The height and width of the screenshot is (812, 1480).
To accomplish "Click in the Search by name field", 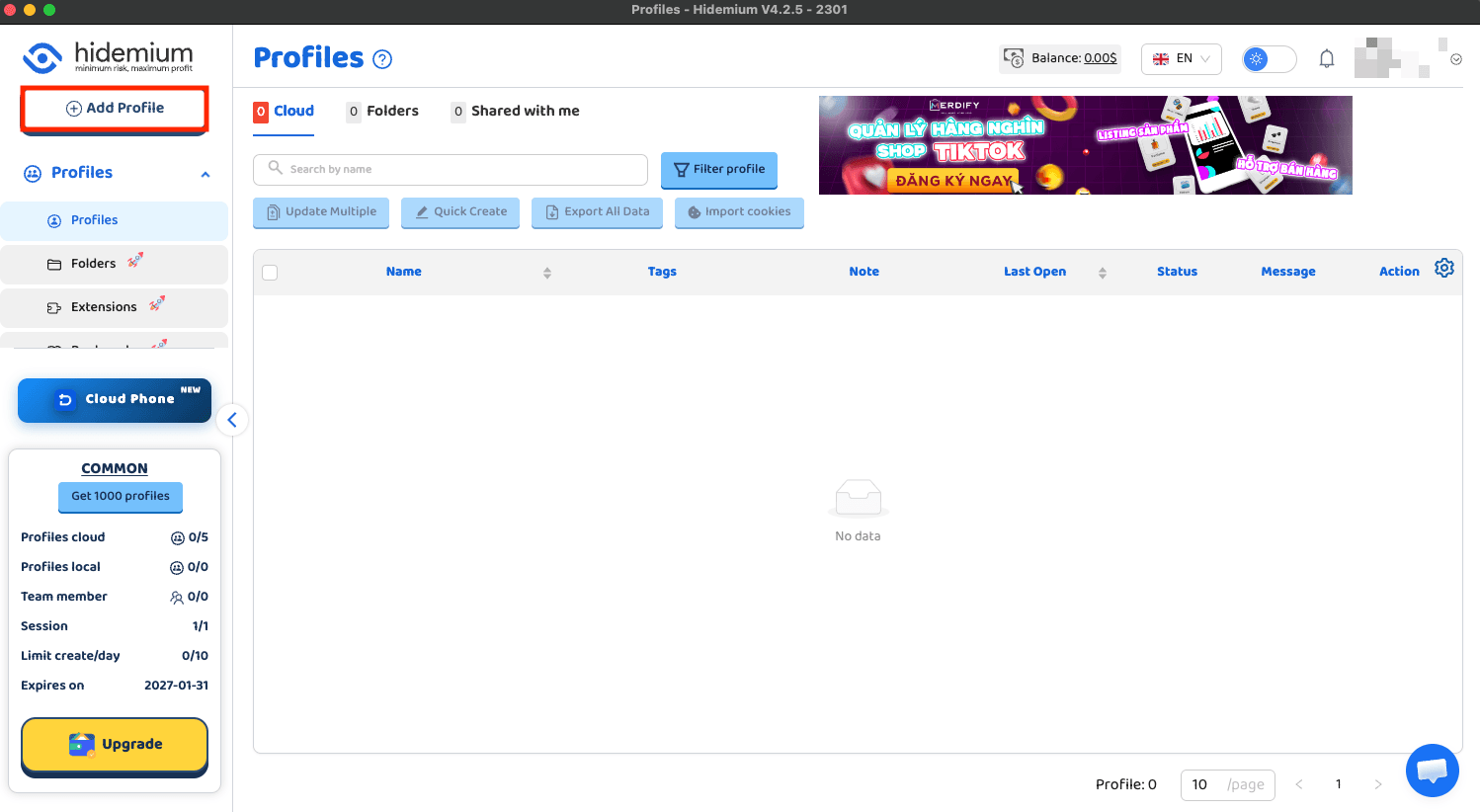I will pos(450,169).
